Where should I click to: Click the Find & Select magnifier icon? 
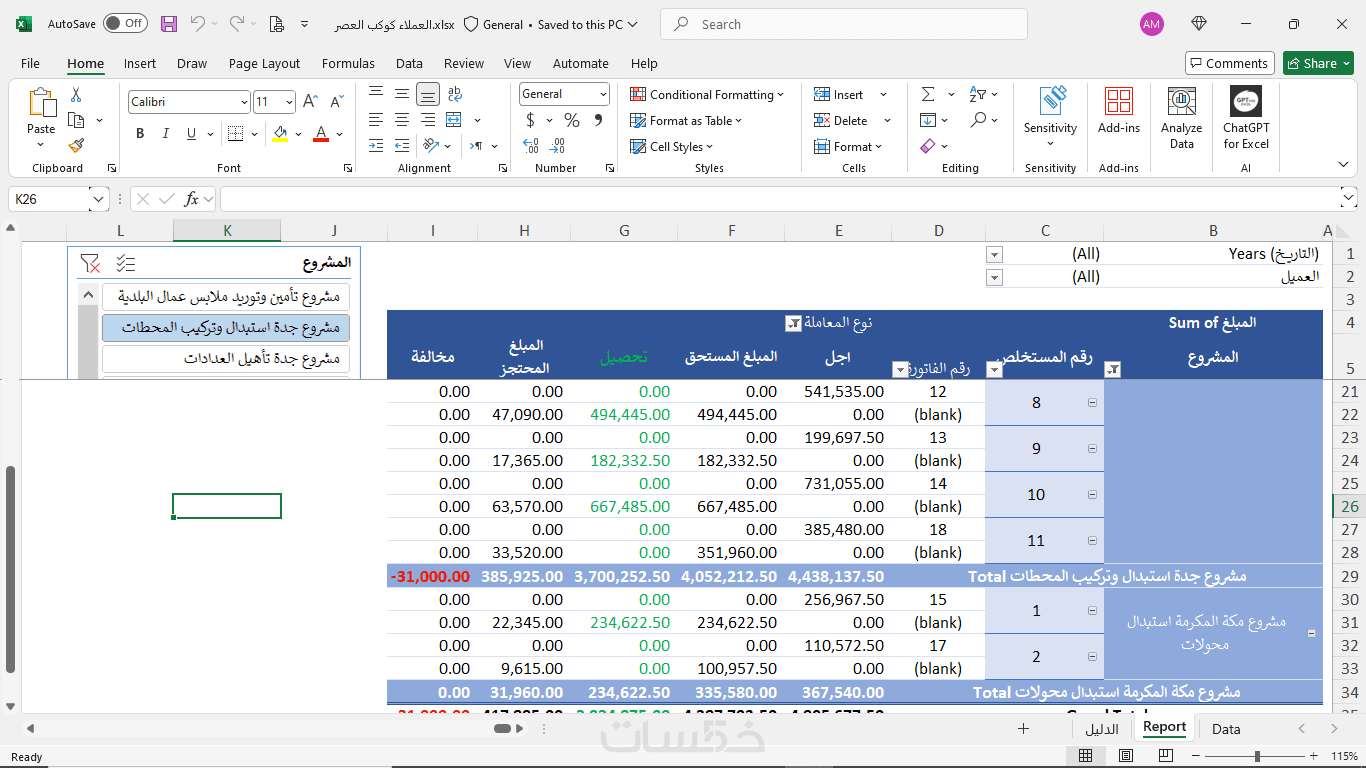click(x=978, y=120)
